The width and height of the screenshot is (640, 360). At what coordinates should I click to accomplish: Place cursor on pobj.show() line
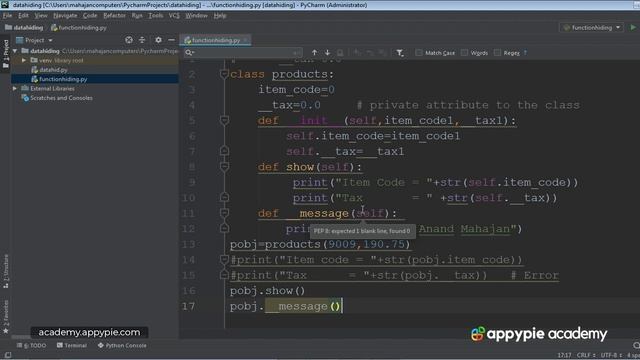267,291
